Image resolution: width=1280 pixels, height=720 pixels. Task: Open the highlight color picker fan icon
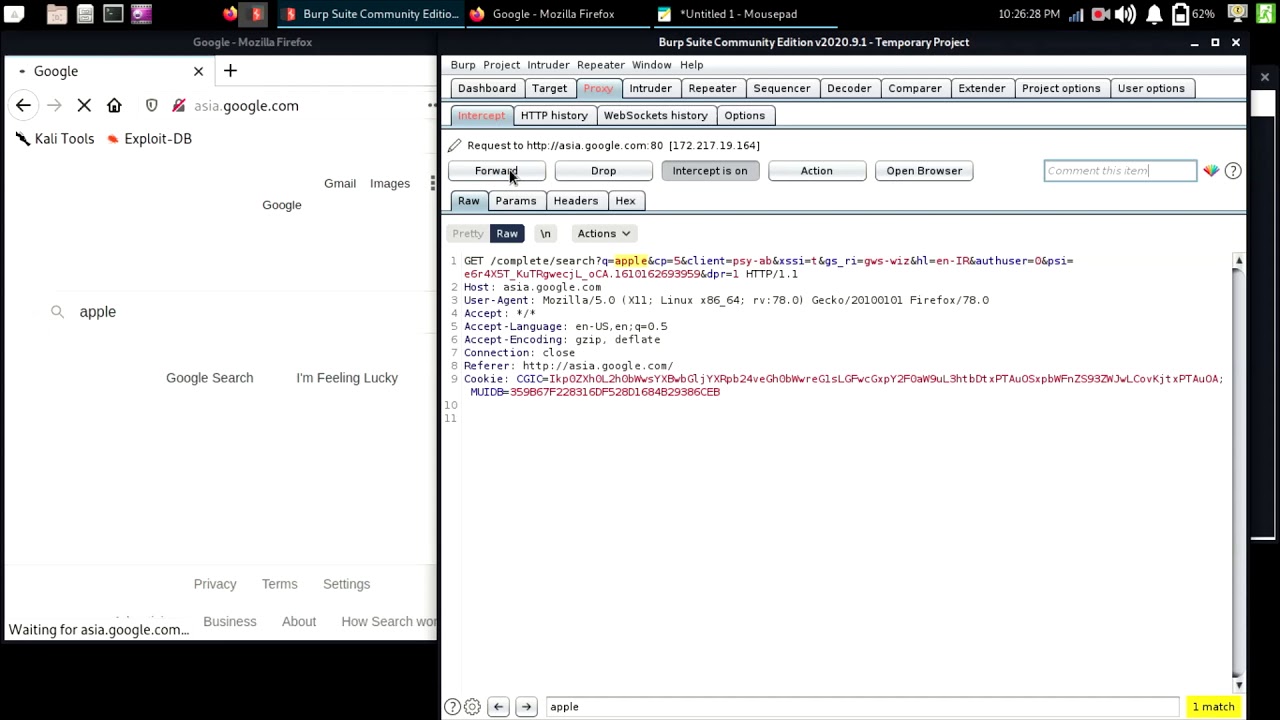[1211, 170]
